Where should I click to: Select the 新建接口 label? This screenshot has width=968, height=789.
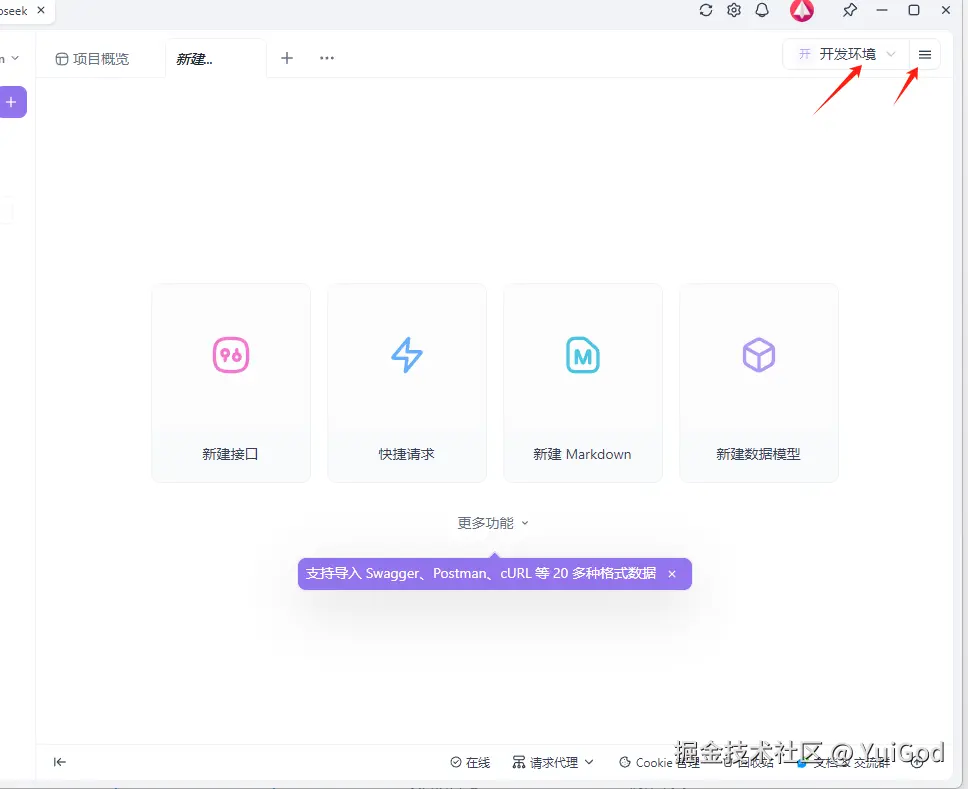click(230, 454)
